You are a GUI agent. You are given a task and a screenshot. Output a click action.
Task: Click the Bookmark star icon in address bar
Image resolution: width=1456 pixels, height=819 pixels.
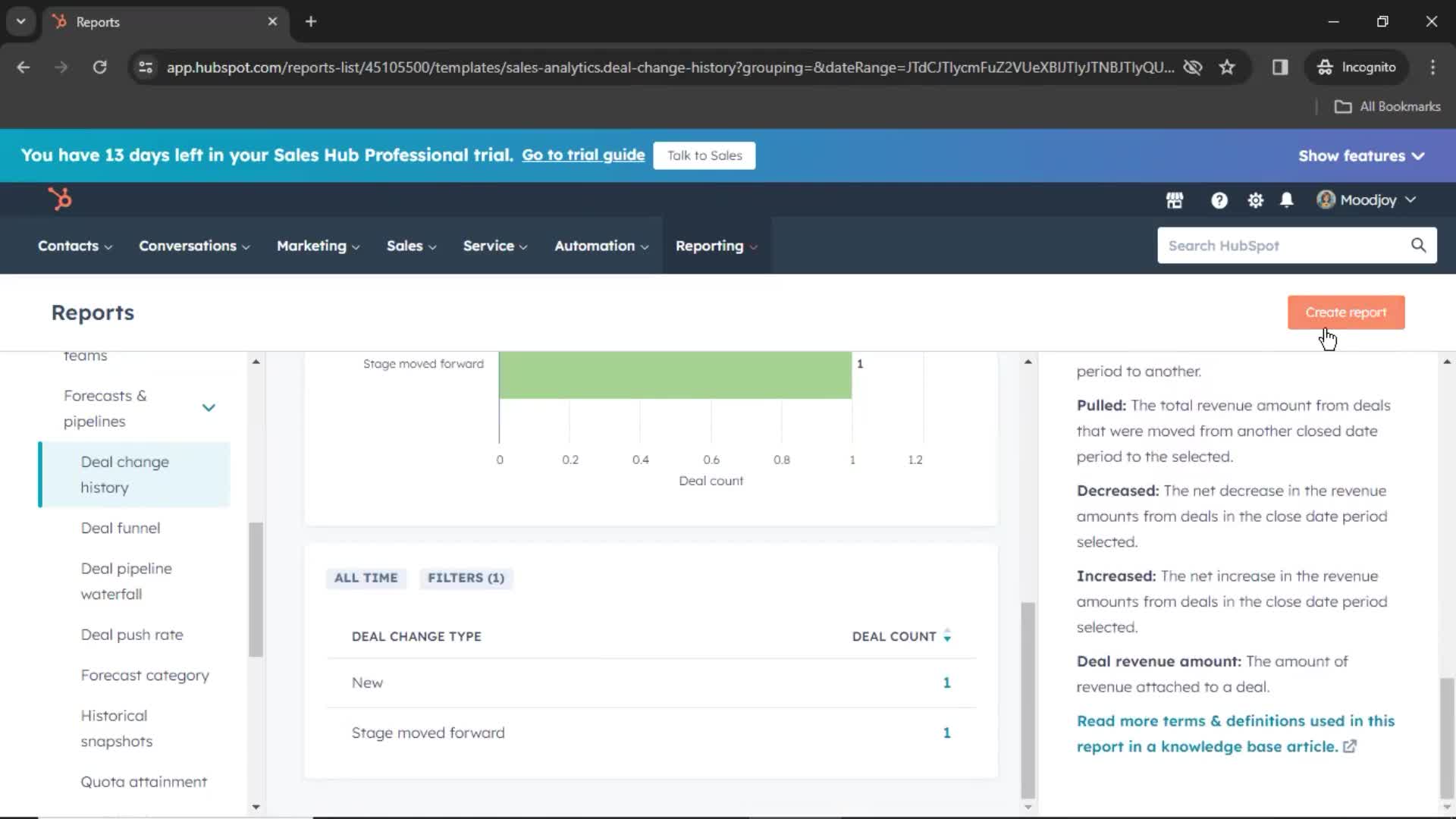tap(1226, 67)
